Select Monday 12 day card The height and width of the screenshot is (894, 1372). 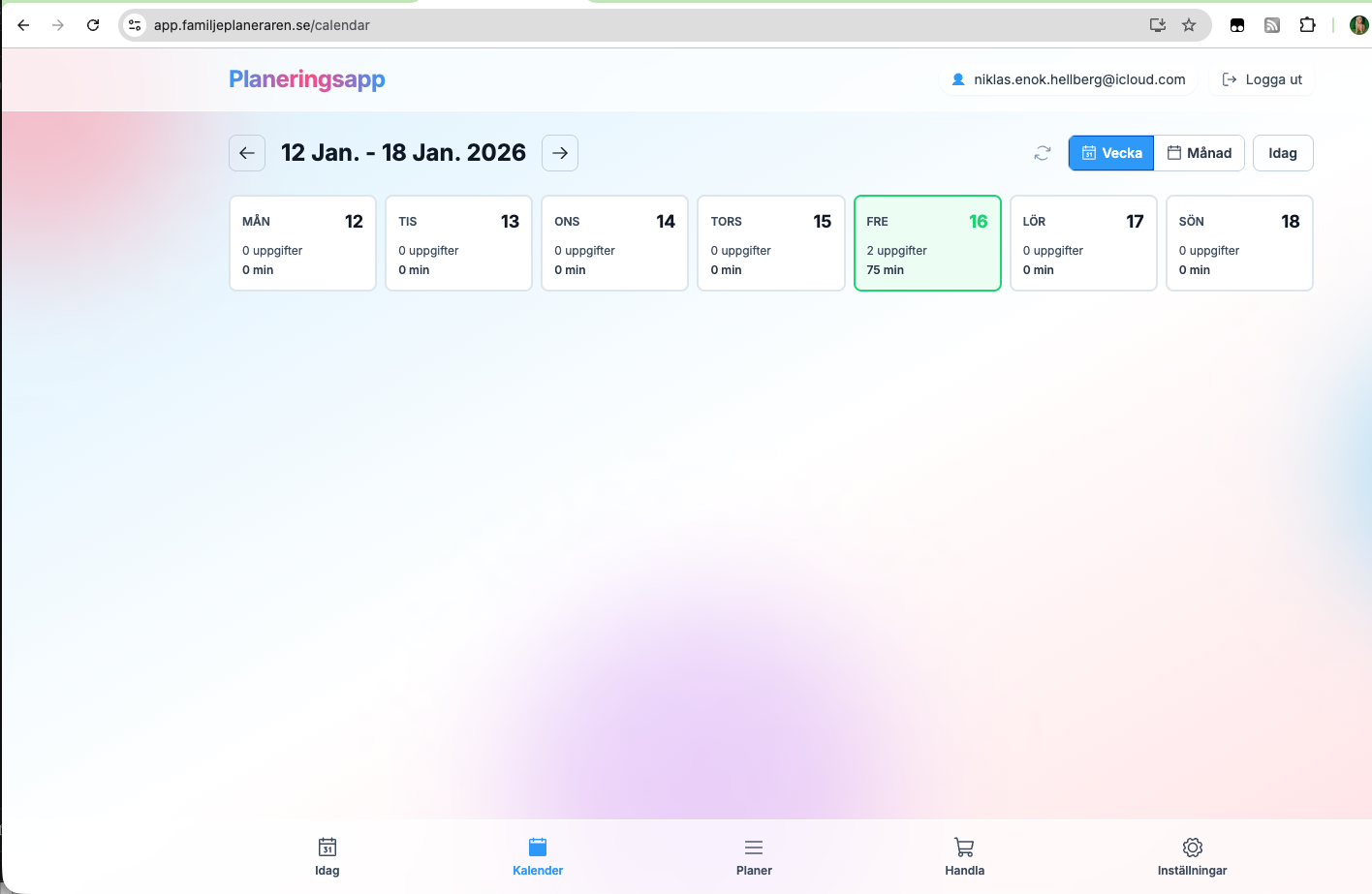(302, 243)
